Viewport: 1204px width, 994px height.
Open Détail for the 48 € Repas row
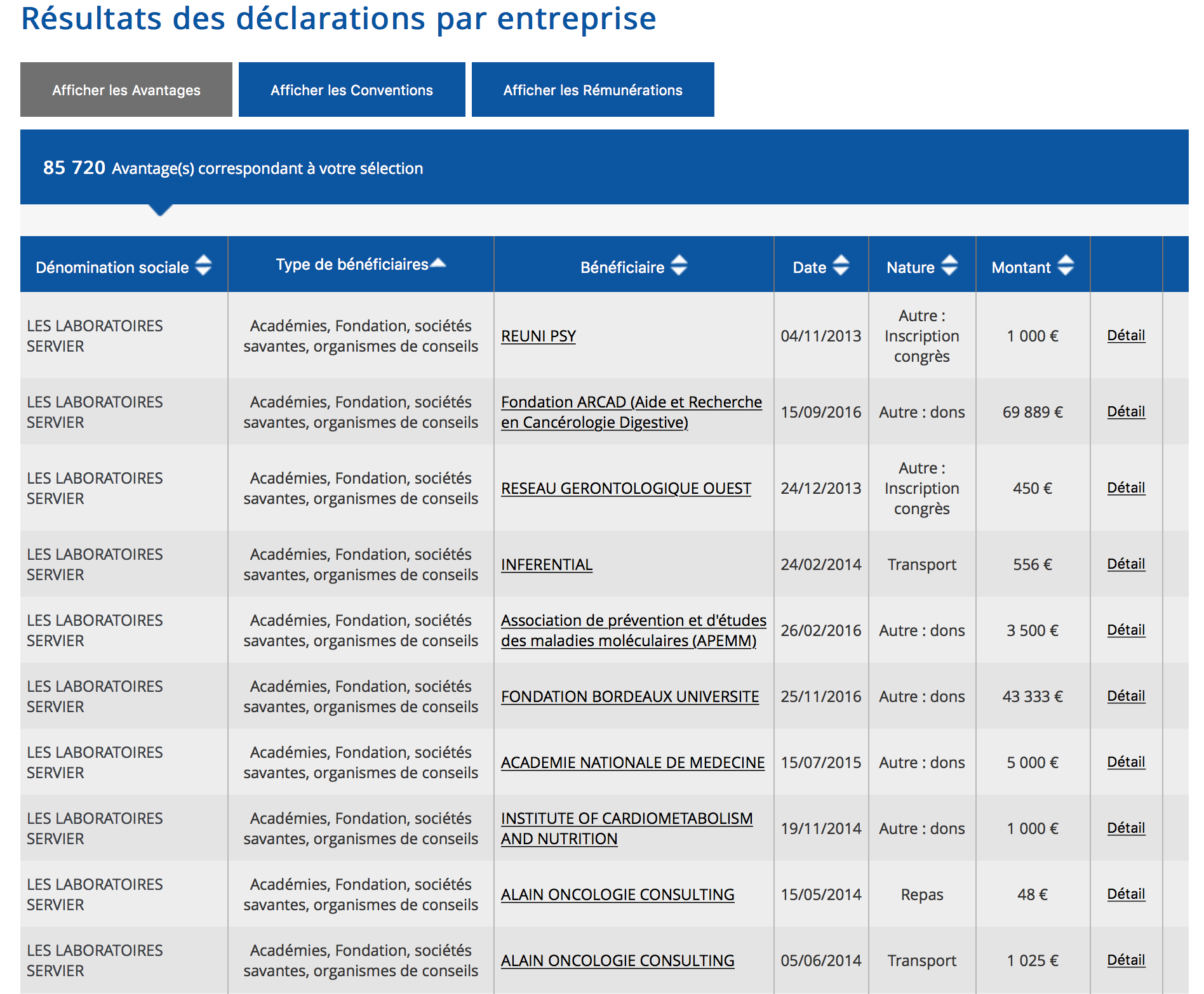coord(1126,894)
